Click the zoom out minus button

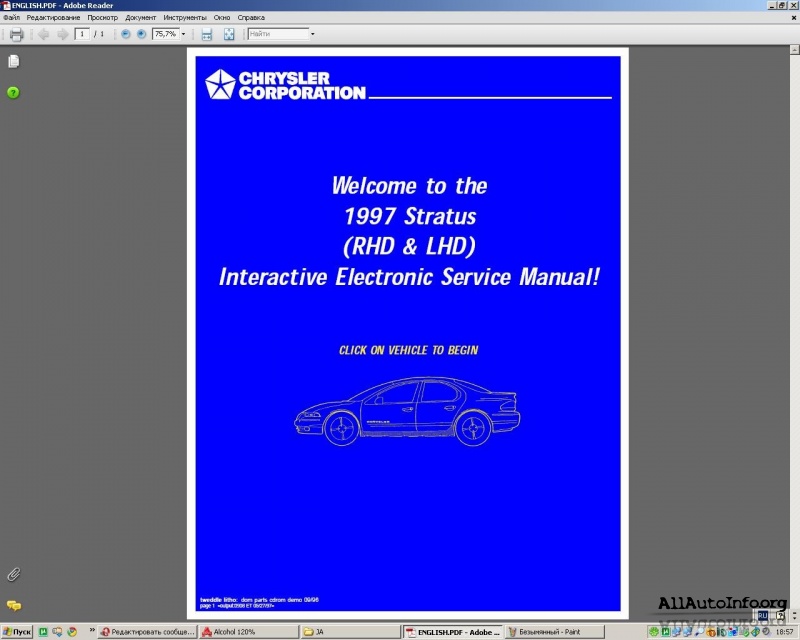coord(126,34)
